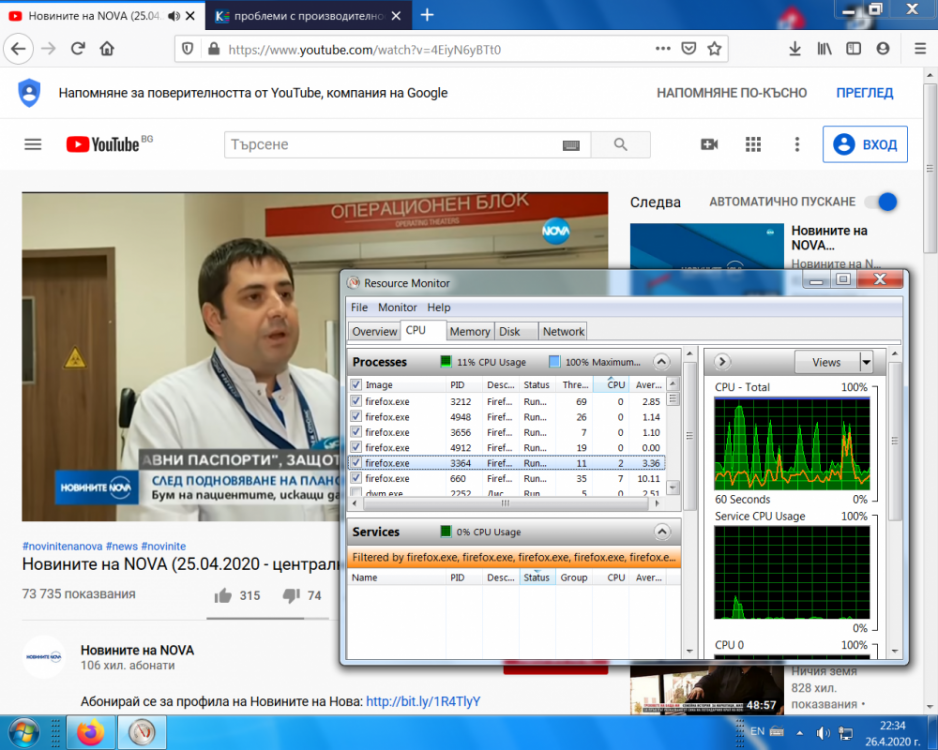Screen dimensions: 938x750
Task: Open a new Firefox tab
Action: 427,15
